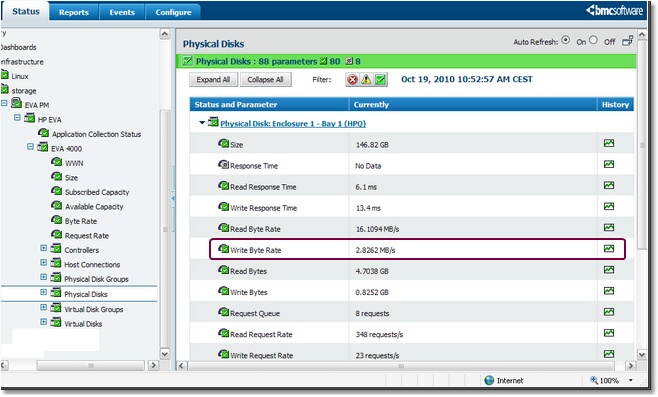Expand the Physical Disk Groups node

[x=43, y=277]
